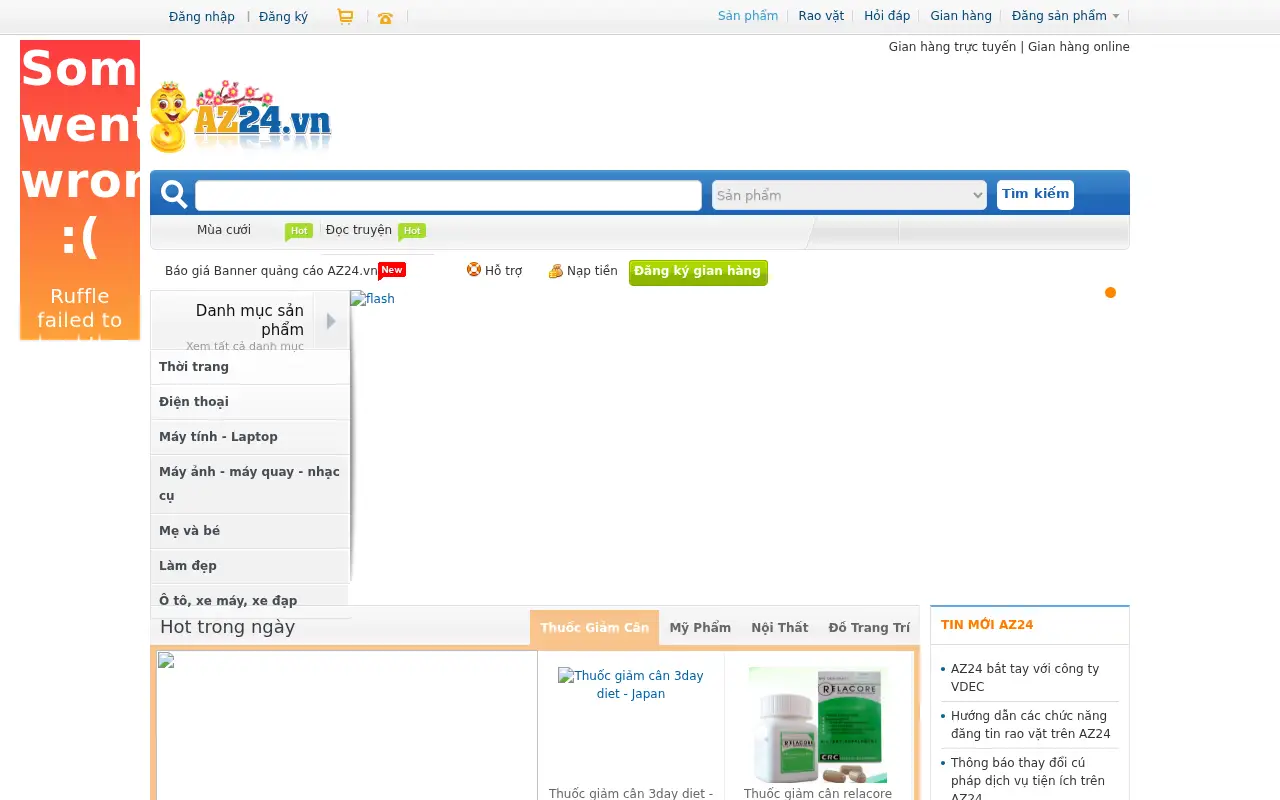
Task: Click the Đọc truyện link
Action: pyautogui.click(x=359, y=230)
